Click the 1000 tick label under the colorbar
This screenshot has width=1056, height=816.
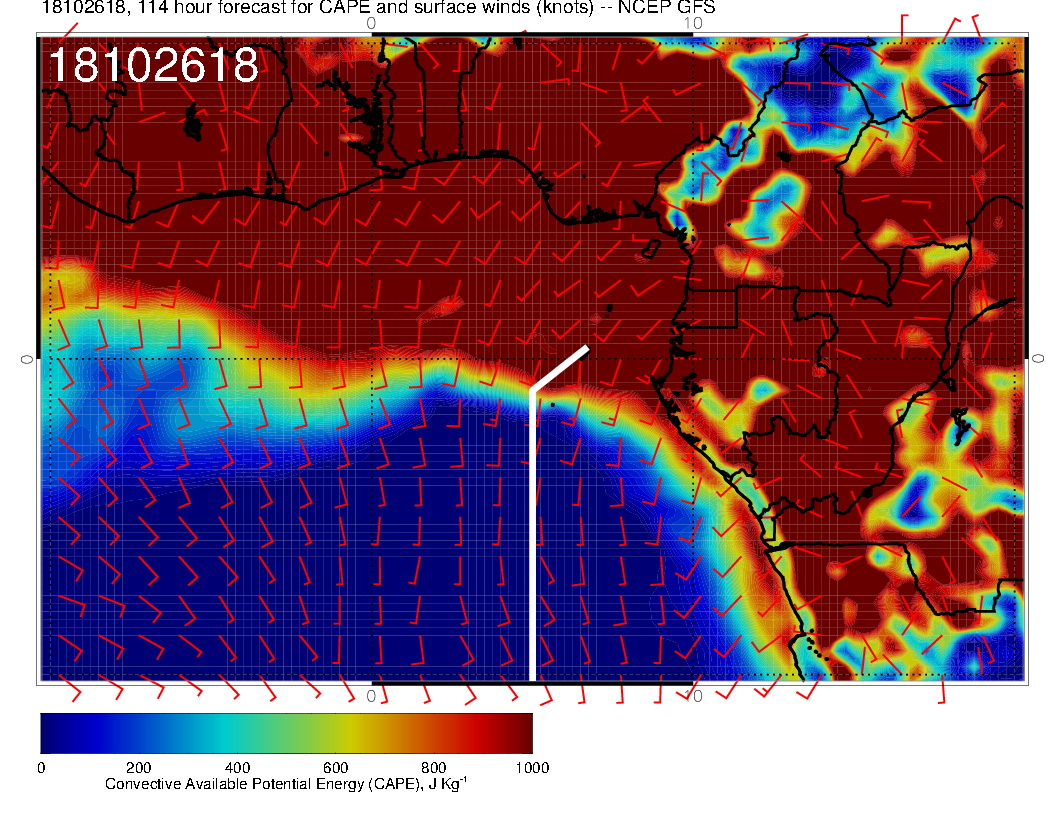pos(531,768)
